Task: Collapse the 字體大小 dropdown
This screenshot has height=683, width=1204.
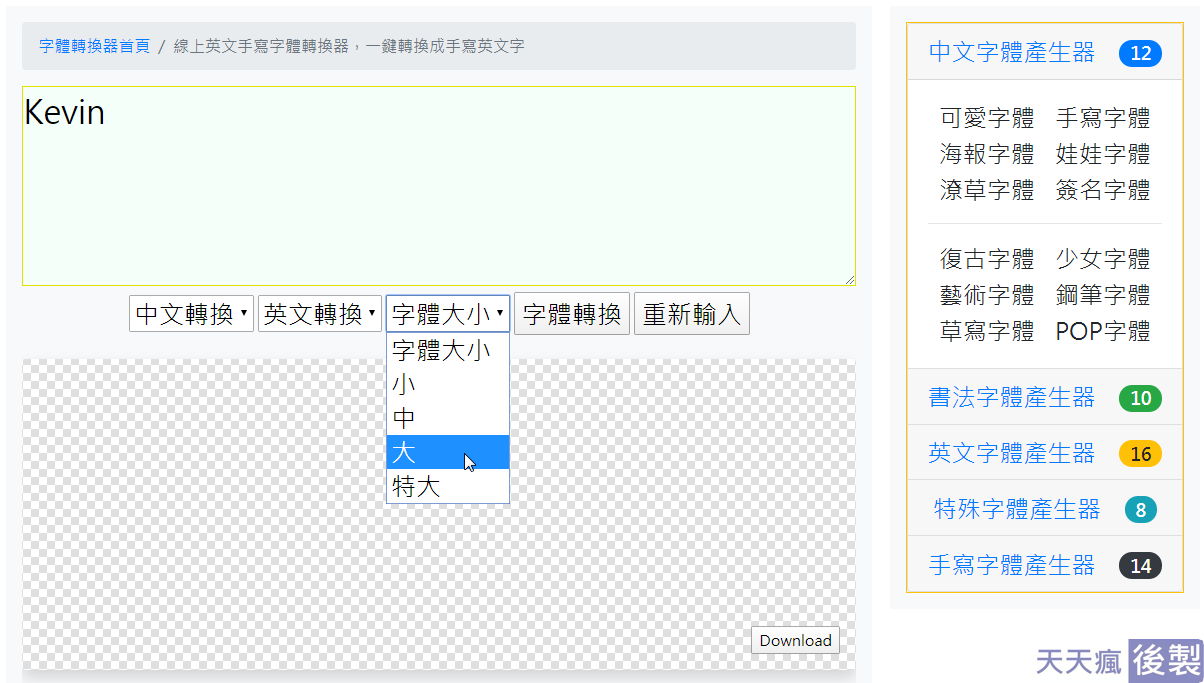Action: [x=448, y=314]
